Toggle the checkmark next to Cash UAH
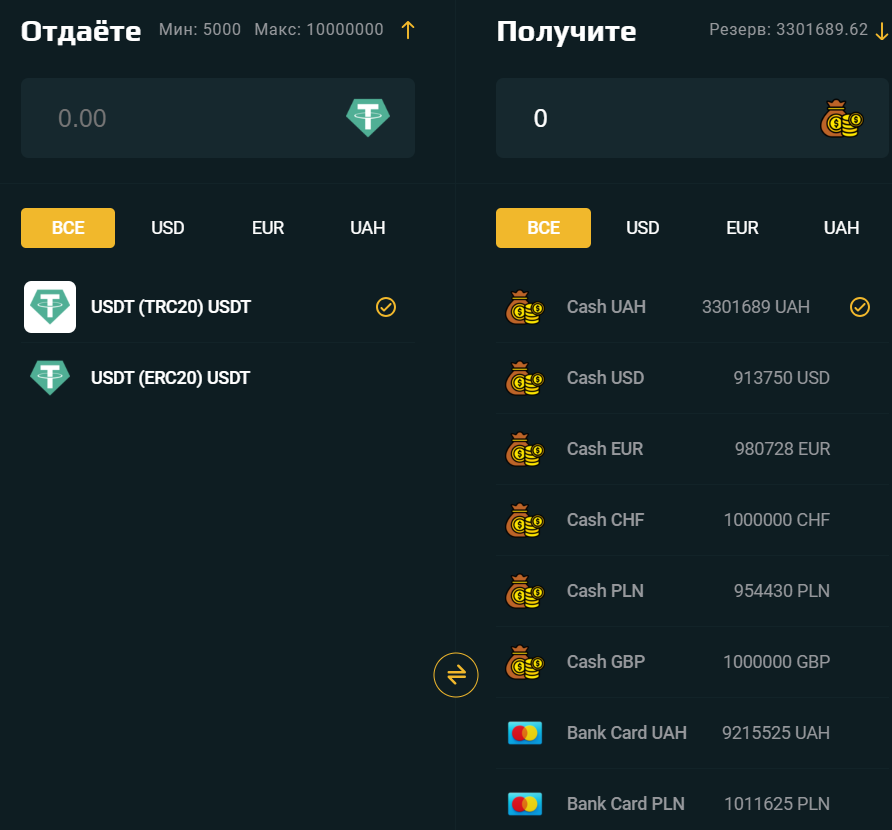 click(860, 307)
